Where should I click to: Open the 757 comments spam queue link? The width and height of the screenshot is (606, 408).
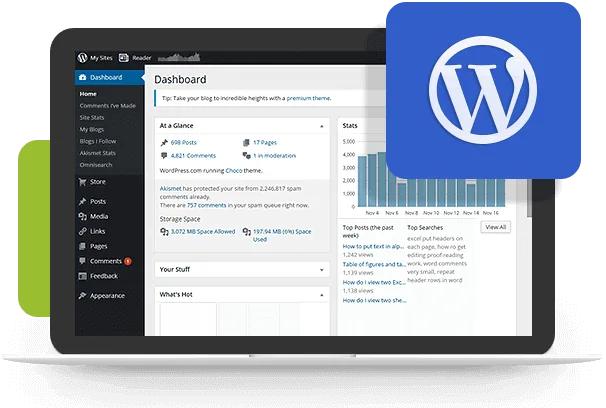(x=206, y=205)
